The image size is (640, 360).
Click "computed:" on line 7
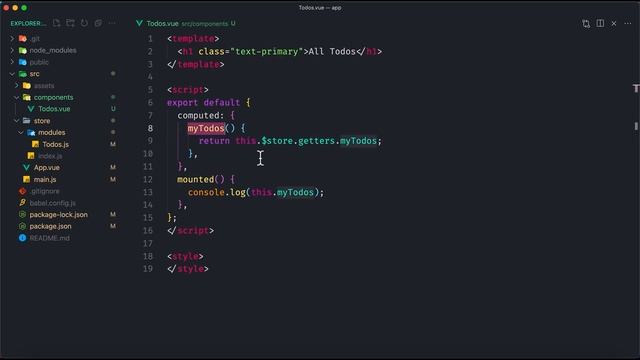(201, 116)
